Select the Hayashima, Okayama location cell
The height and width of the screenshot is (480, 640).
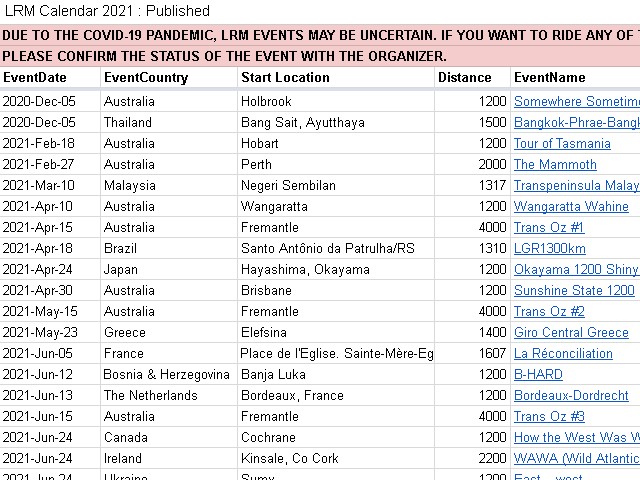coord(336,269)
